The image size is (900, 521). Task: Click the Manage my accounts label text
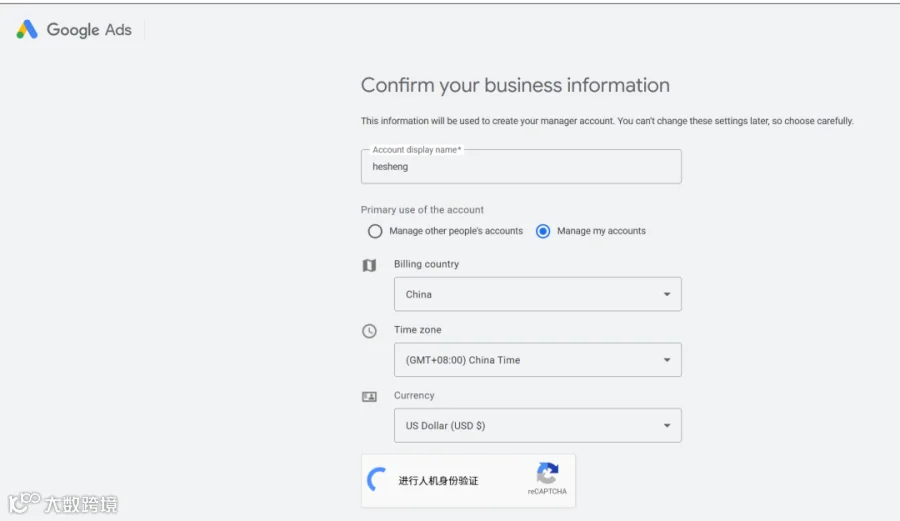(601, 231)
